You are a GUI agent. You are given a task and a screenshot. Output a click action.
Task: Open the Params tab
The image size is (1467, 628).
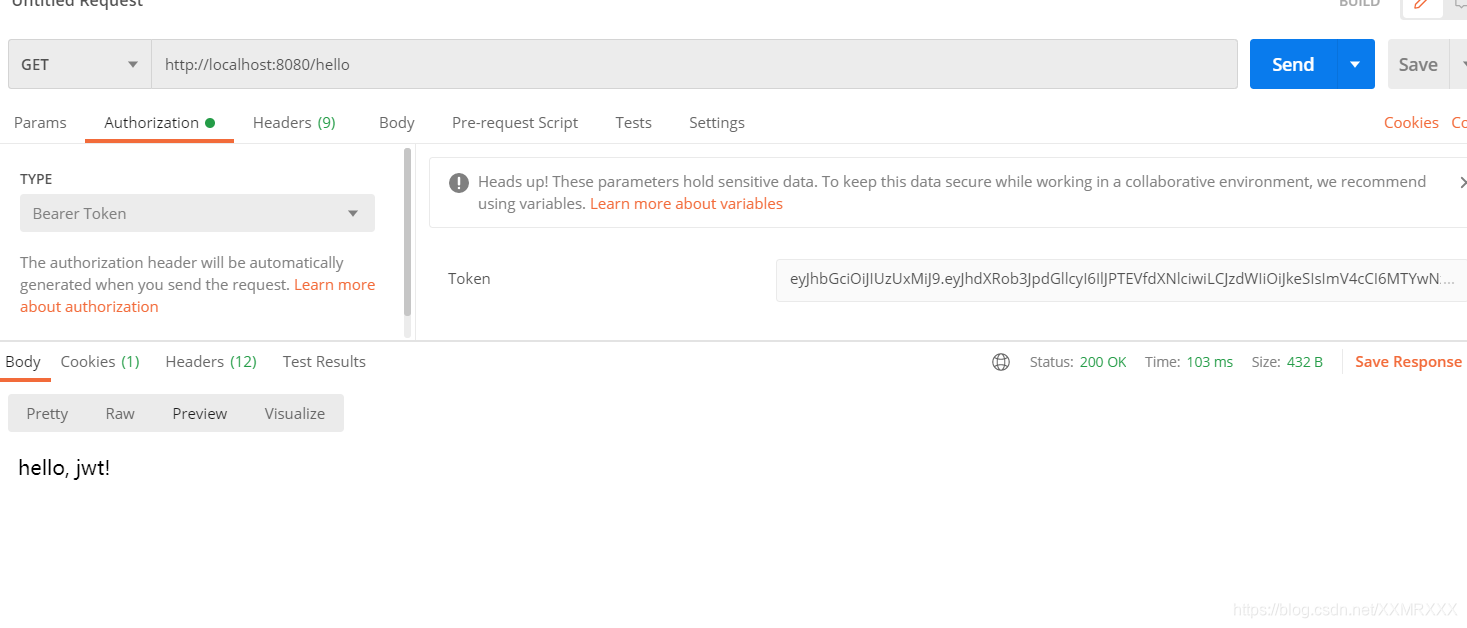click(40, 122)
